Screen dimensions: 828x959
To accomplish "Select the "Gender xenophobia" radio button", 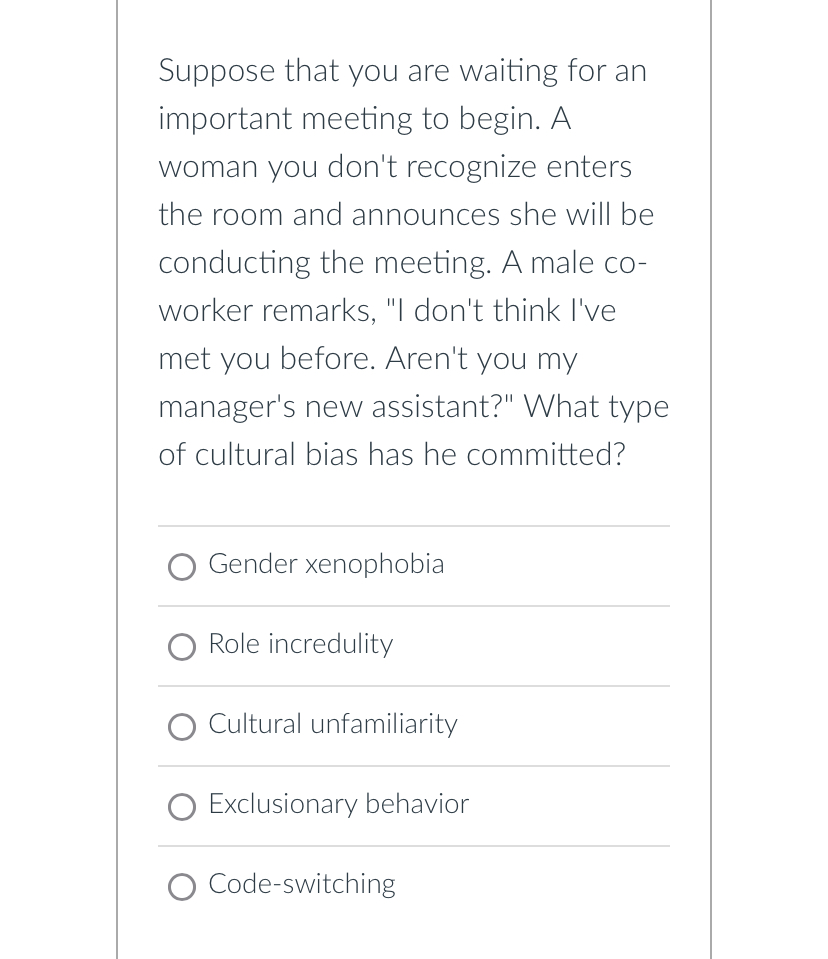I will (182, 568).
